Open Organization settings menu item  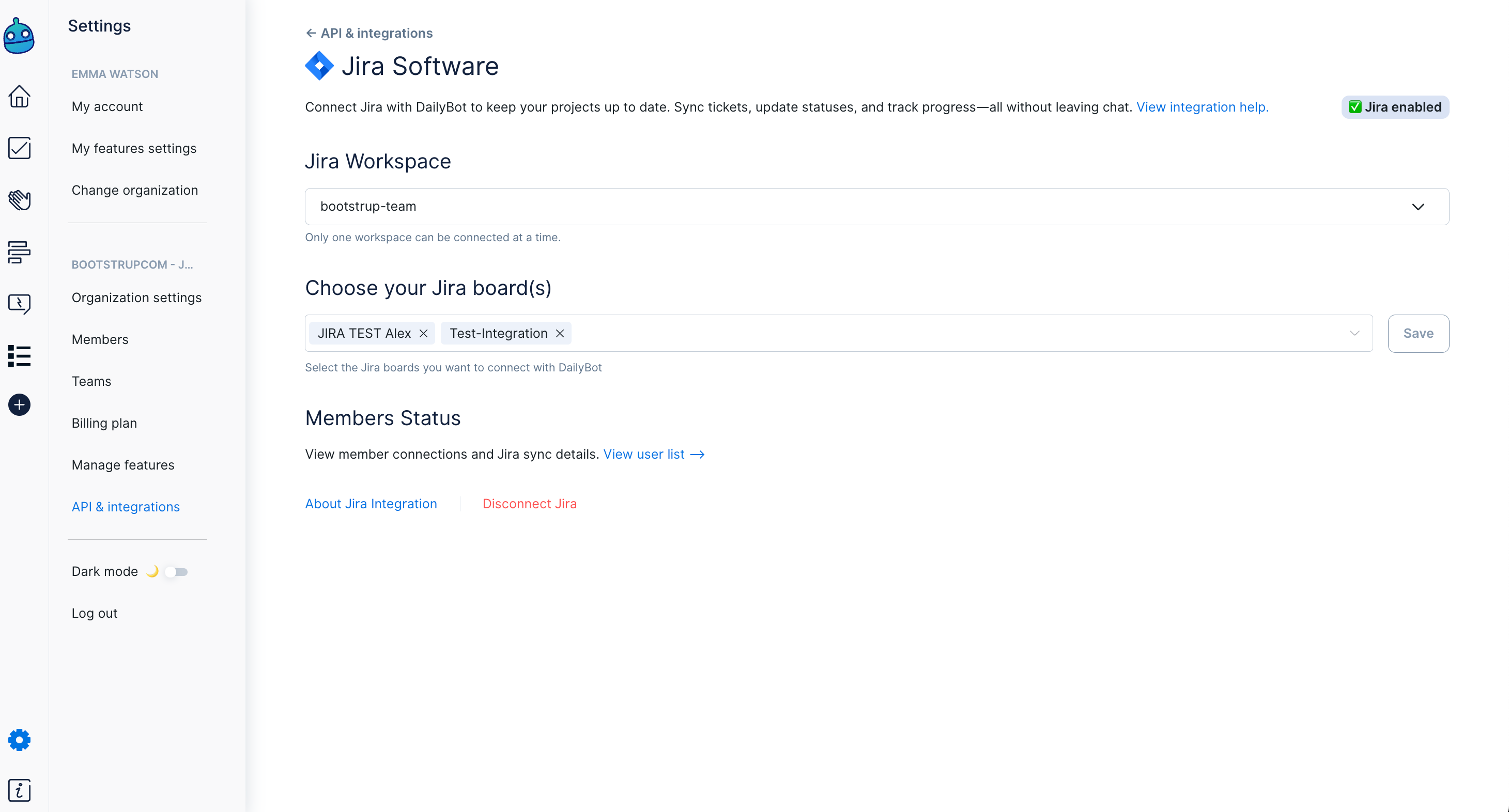tap(136, 298)
